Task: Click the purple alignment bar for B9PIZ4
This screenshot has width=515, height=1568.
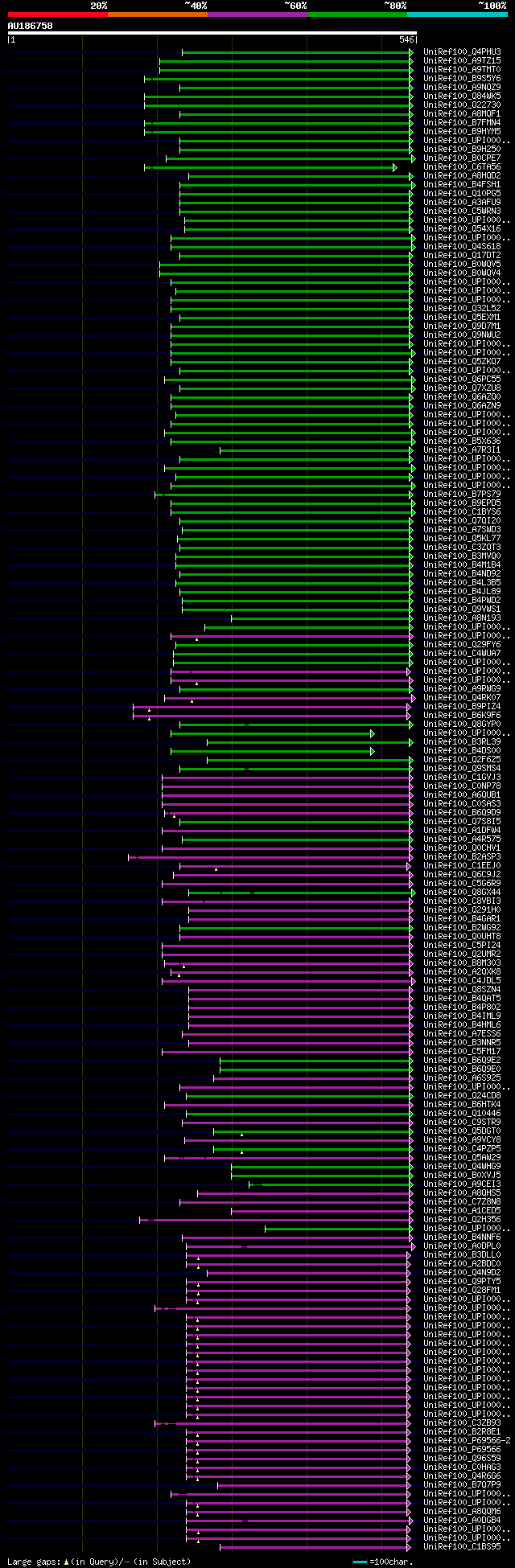Action: click(273, 707)
